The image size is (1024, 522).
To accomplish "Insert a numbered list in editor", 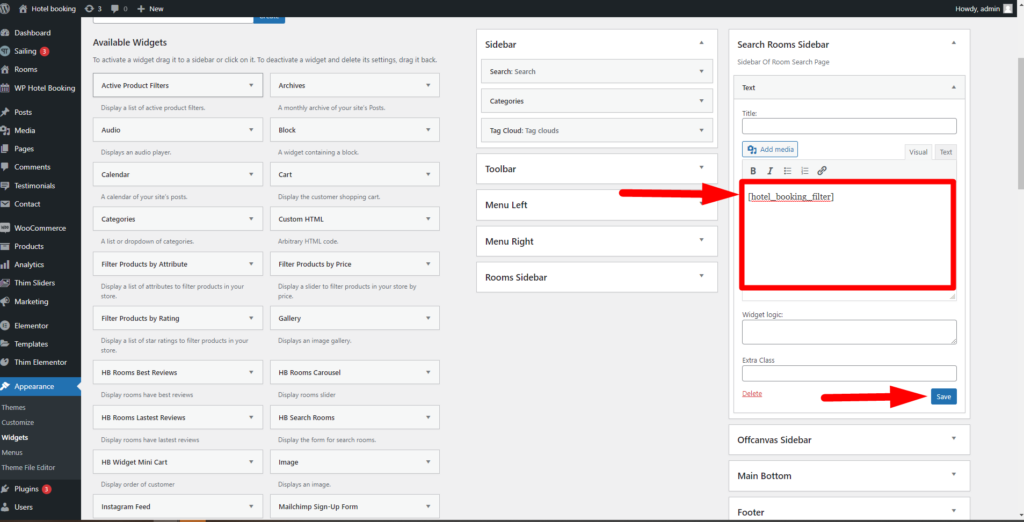I will point(804,171).
